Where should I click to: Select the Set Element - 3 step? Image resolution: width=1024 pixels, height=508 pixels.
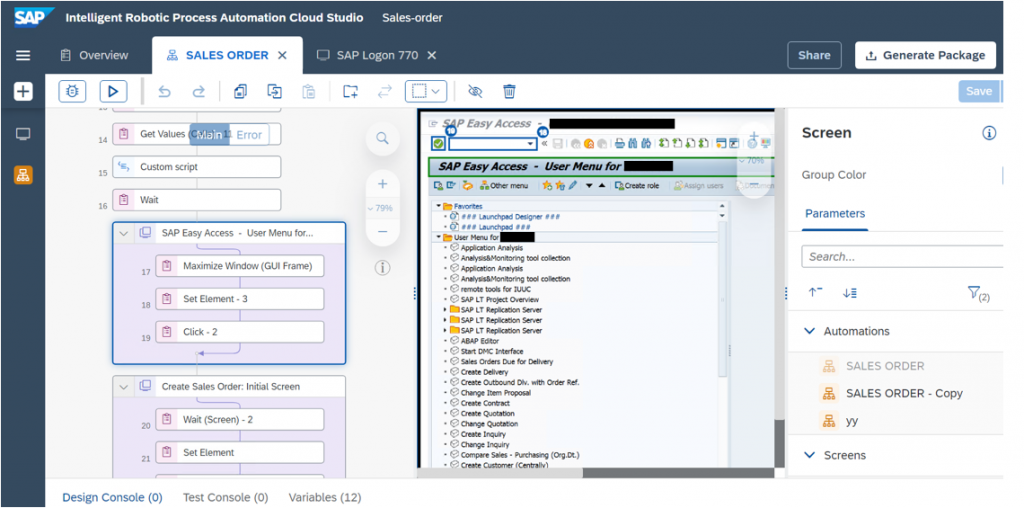point(240,298)
